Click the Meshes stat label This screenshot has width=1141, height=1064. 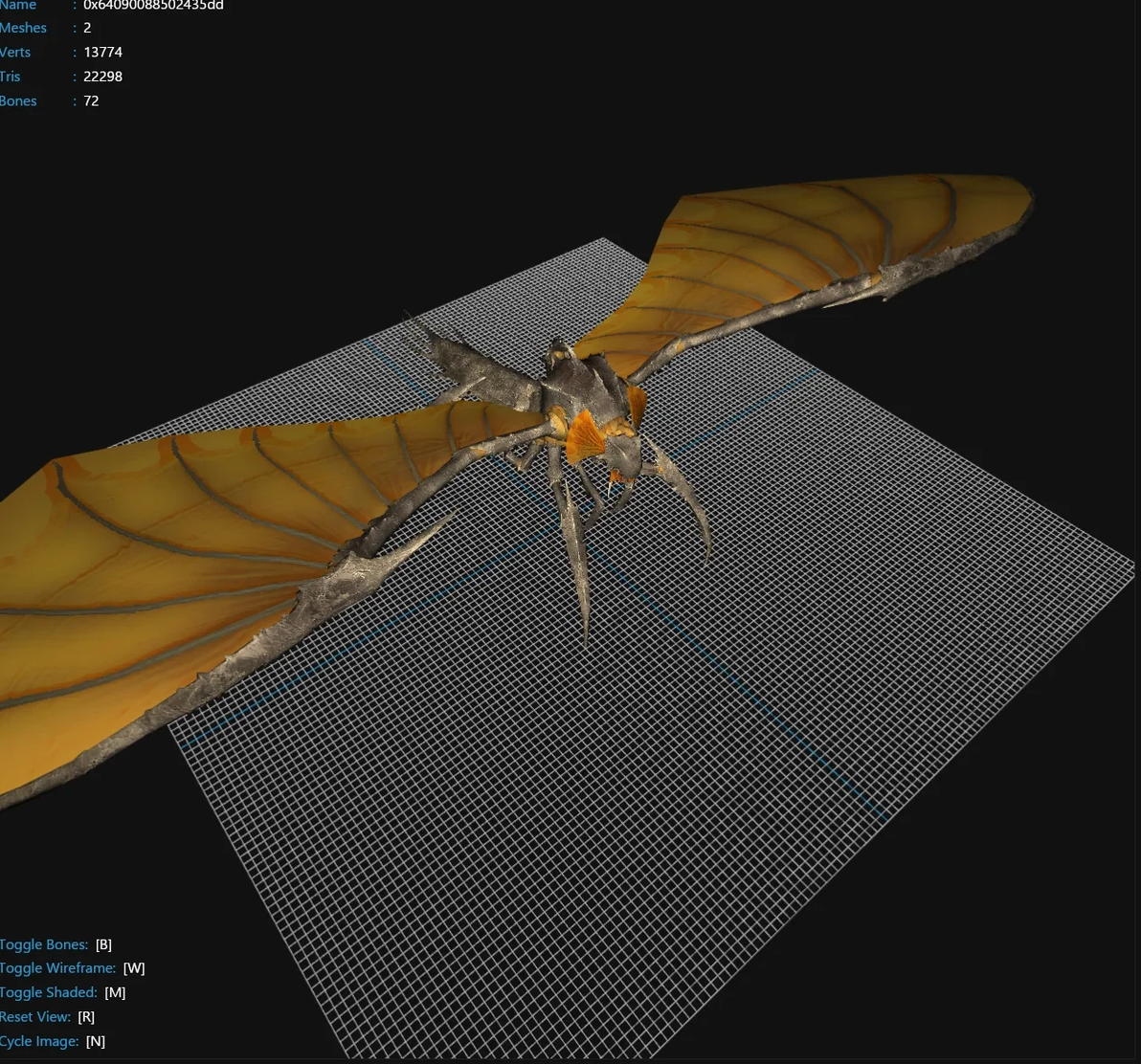23,28
